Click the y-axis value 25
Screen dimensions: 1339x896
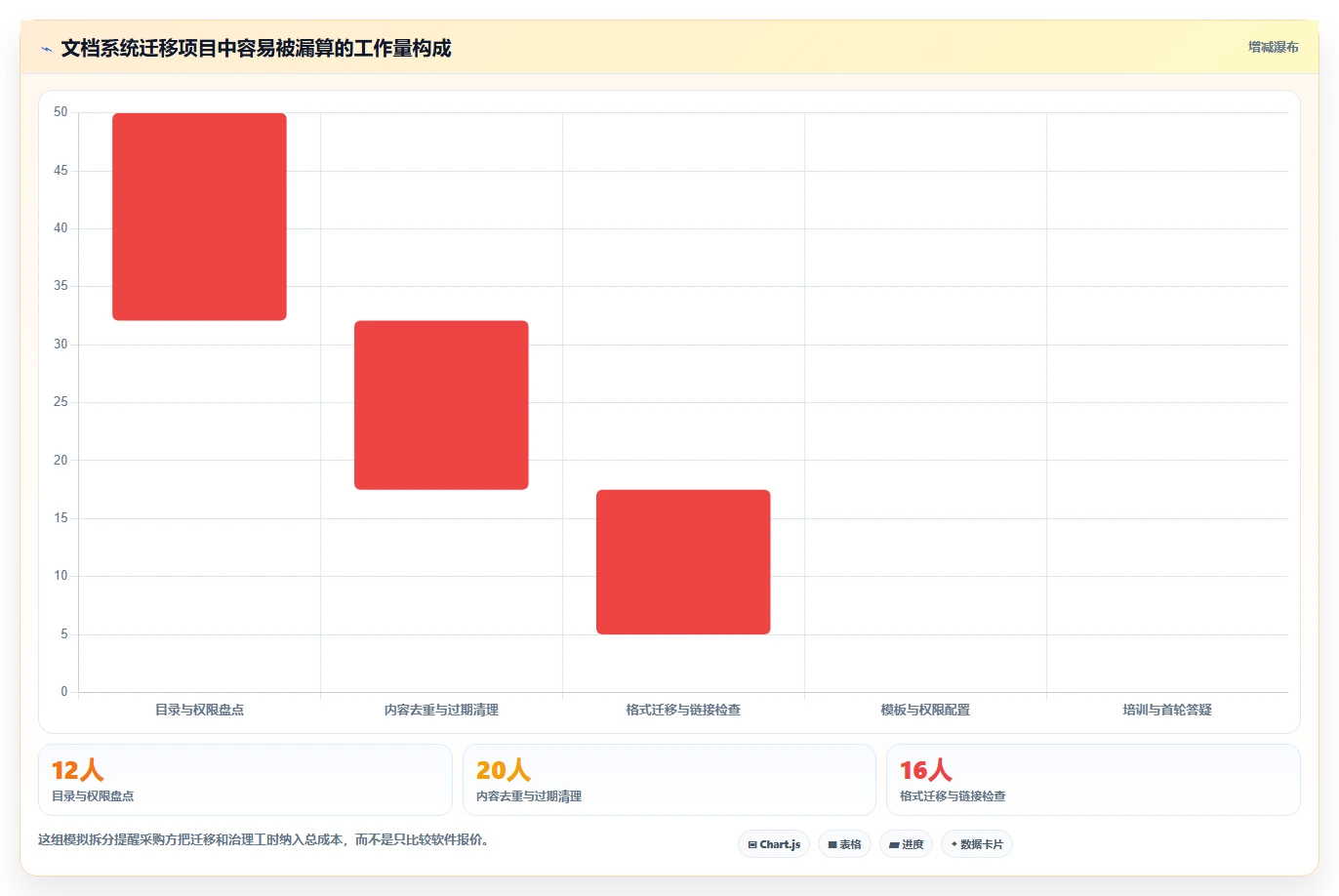pyautogui.click(x=61, y=402)
